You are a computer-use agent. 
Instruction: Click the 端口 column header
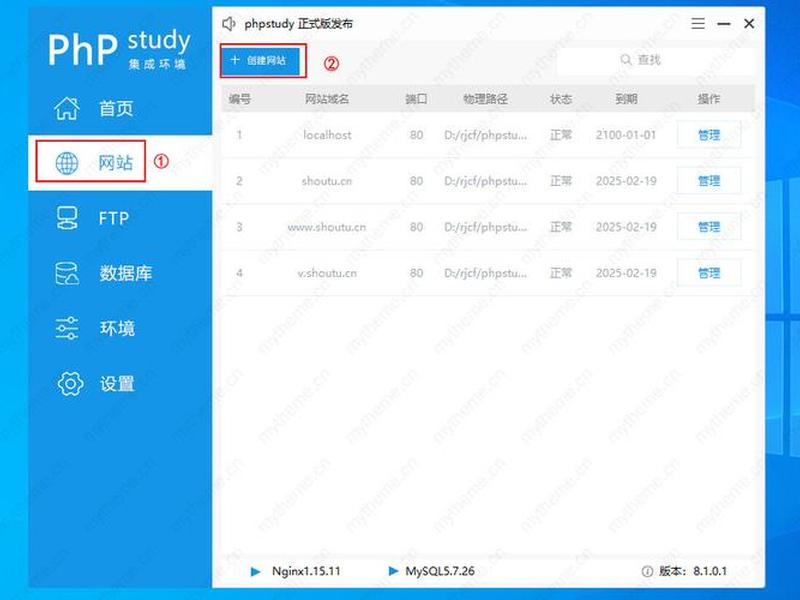tap(416, 99)
